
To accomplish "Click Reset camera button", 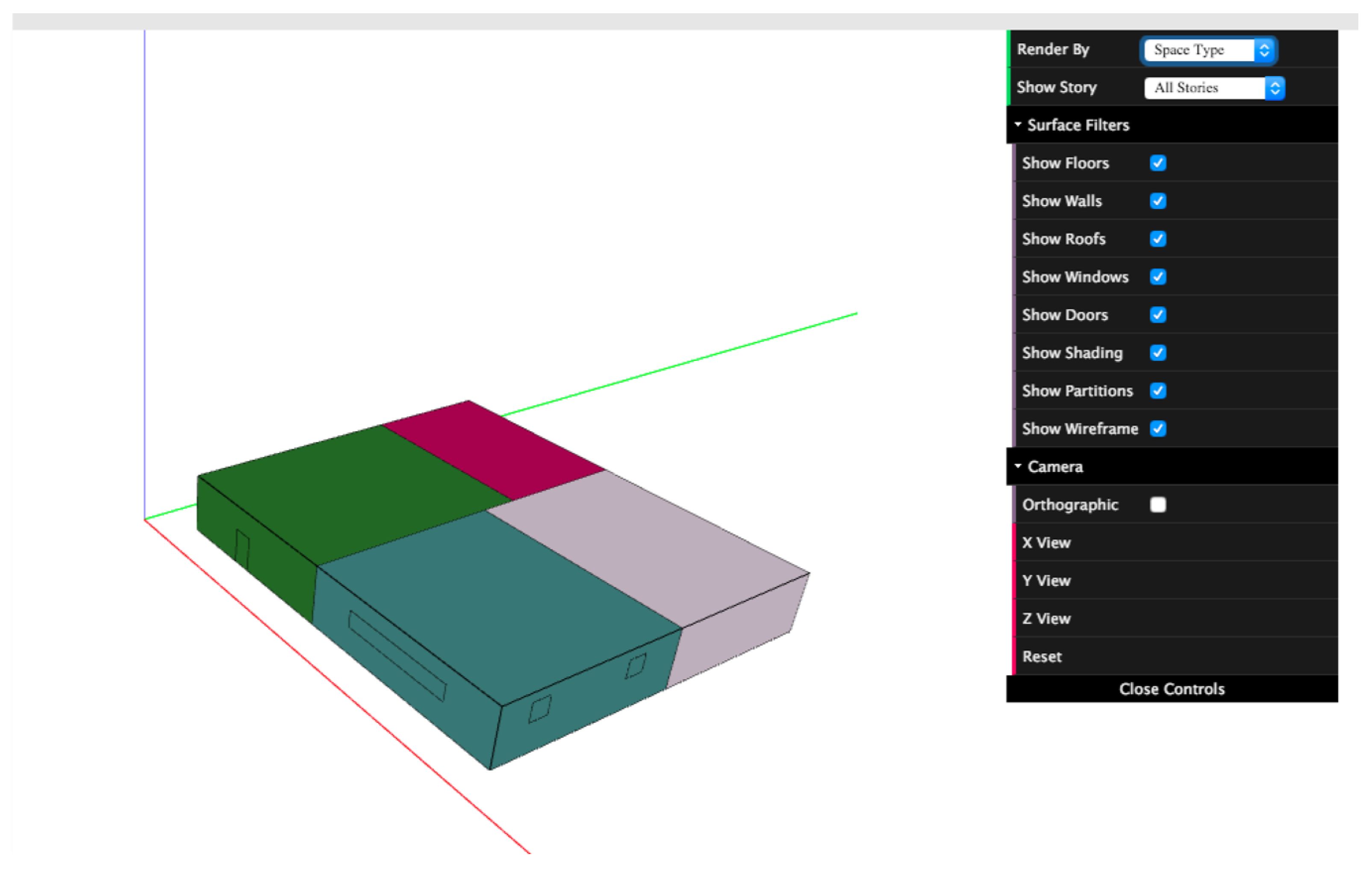I will pos(1042,657).
